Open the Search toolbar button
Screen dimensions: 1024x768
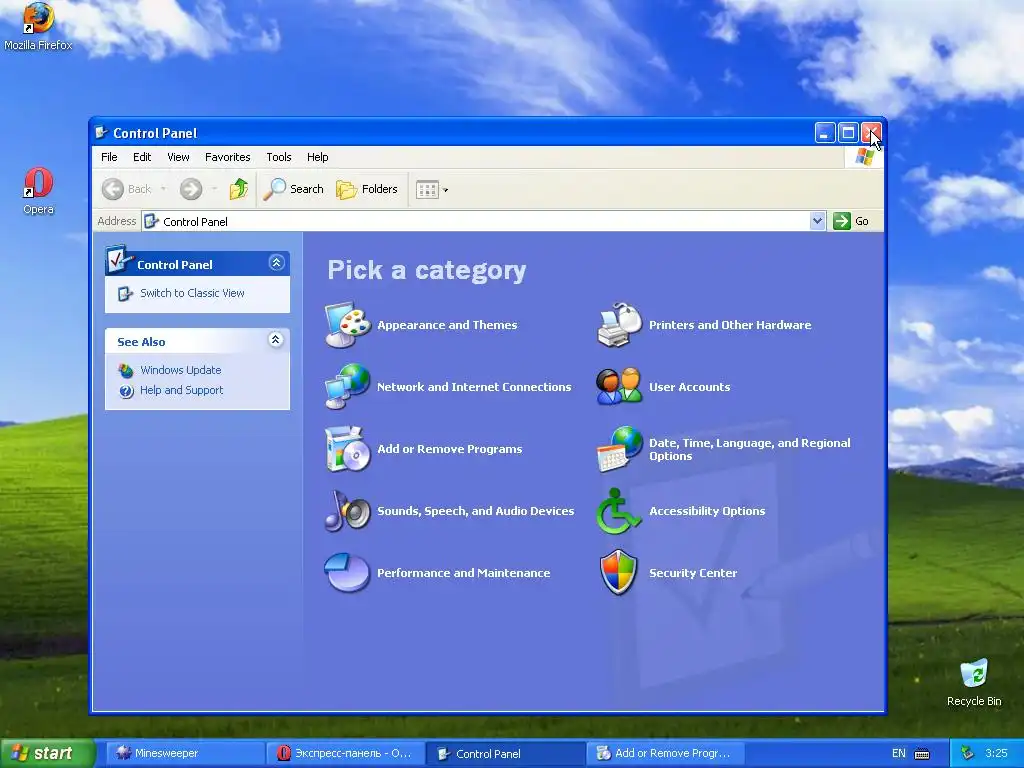point(294,189)
